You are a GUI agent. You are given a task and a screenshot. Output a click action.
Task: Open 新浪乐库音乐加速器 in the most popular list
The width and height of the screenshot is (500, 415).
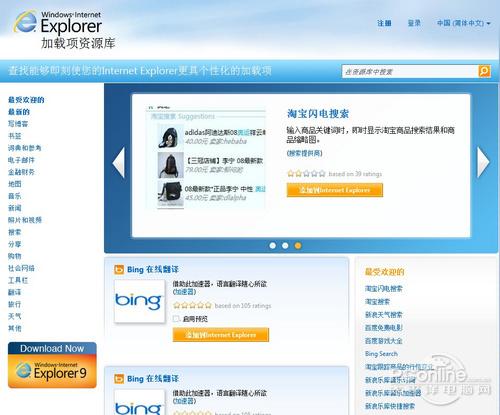pos(393,393)
